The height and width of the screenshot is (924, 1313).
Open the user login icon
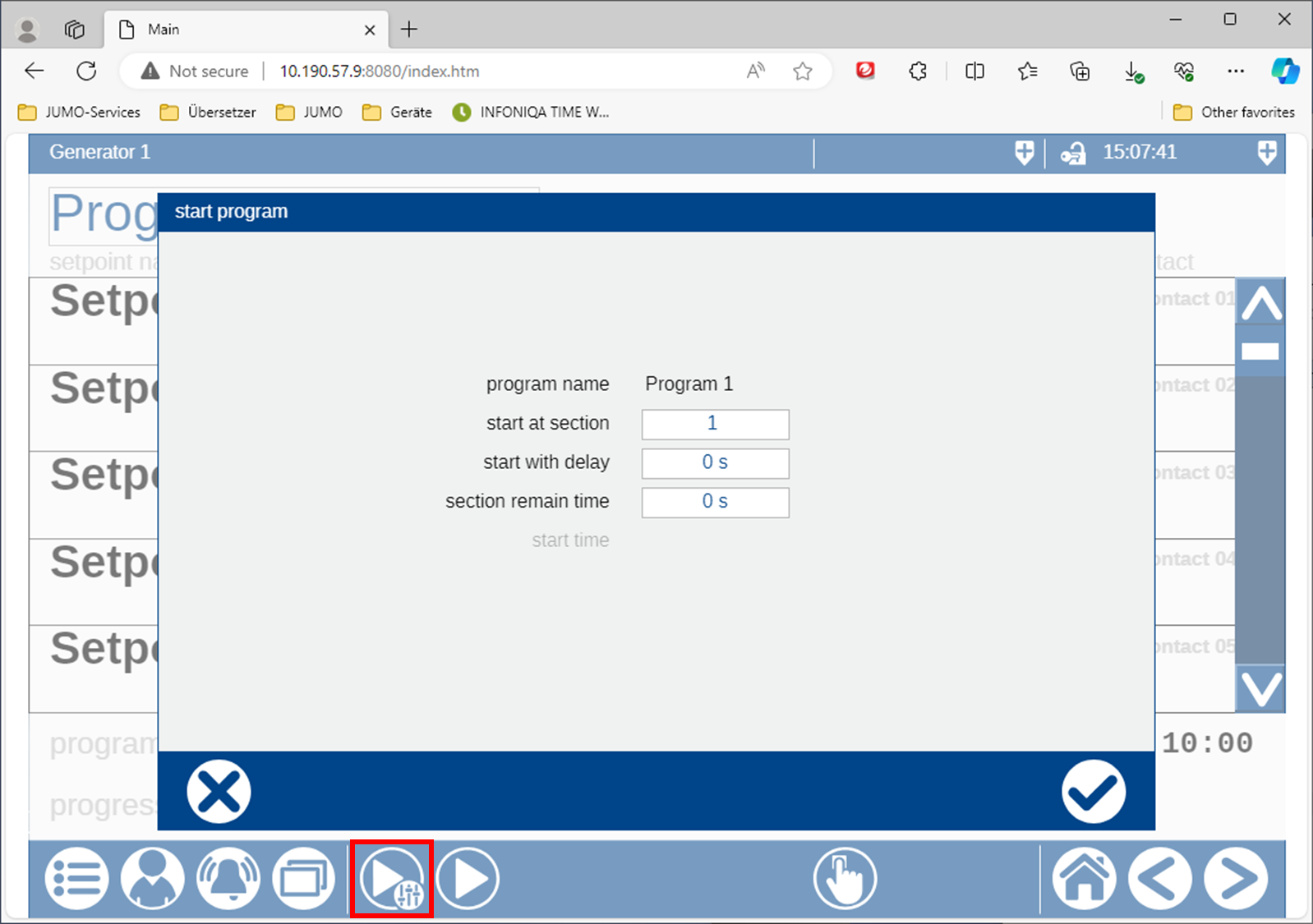152,879
